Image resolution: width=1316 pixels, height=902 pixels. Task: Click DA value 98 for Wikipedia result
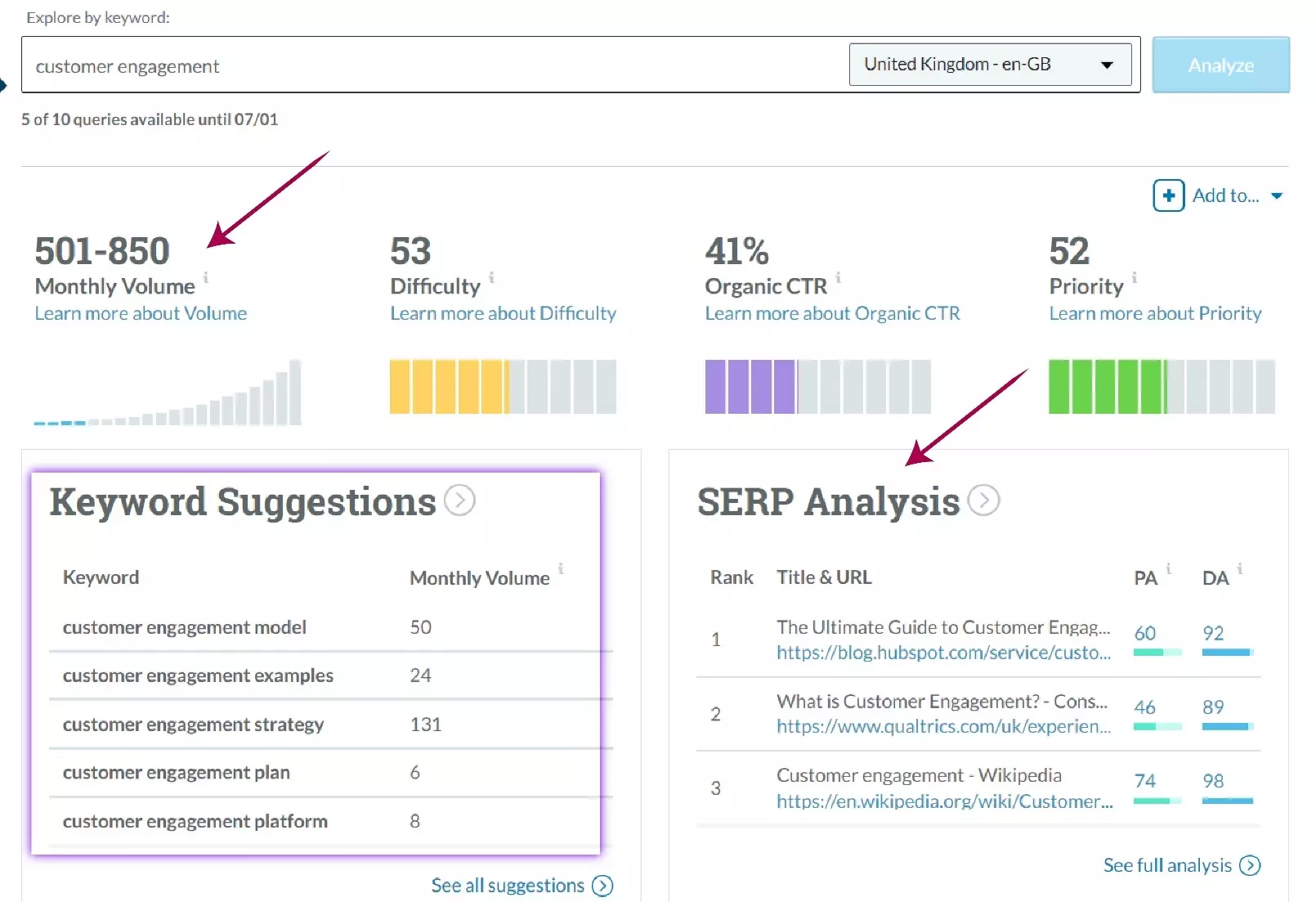(1213, 781)
